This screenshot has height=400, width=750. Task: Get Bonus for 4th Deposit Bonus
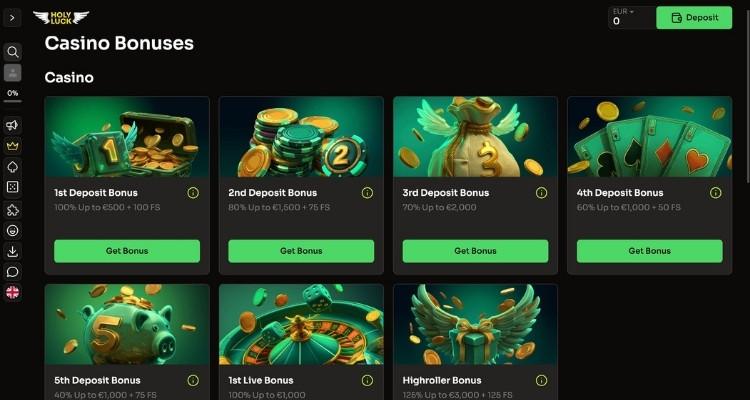pos(650,251)
